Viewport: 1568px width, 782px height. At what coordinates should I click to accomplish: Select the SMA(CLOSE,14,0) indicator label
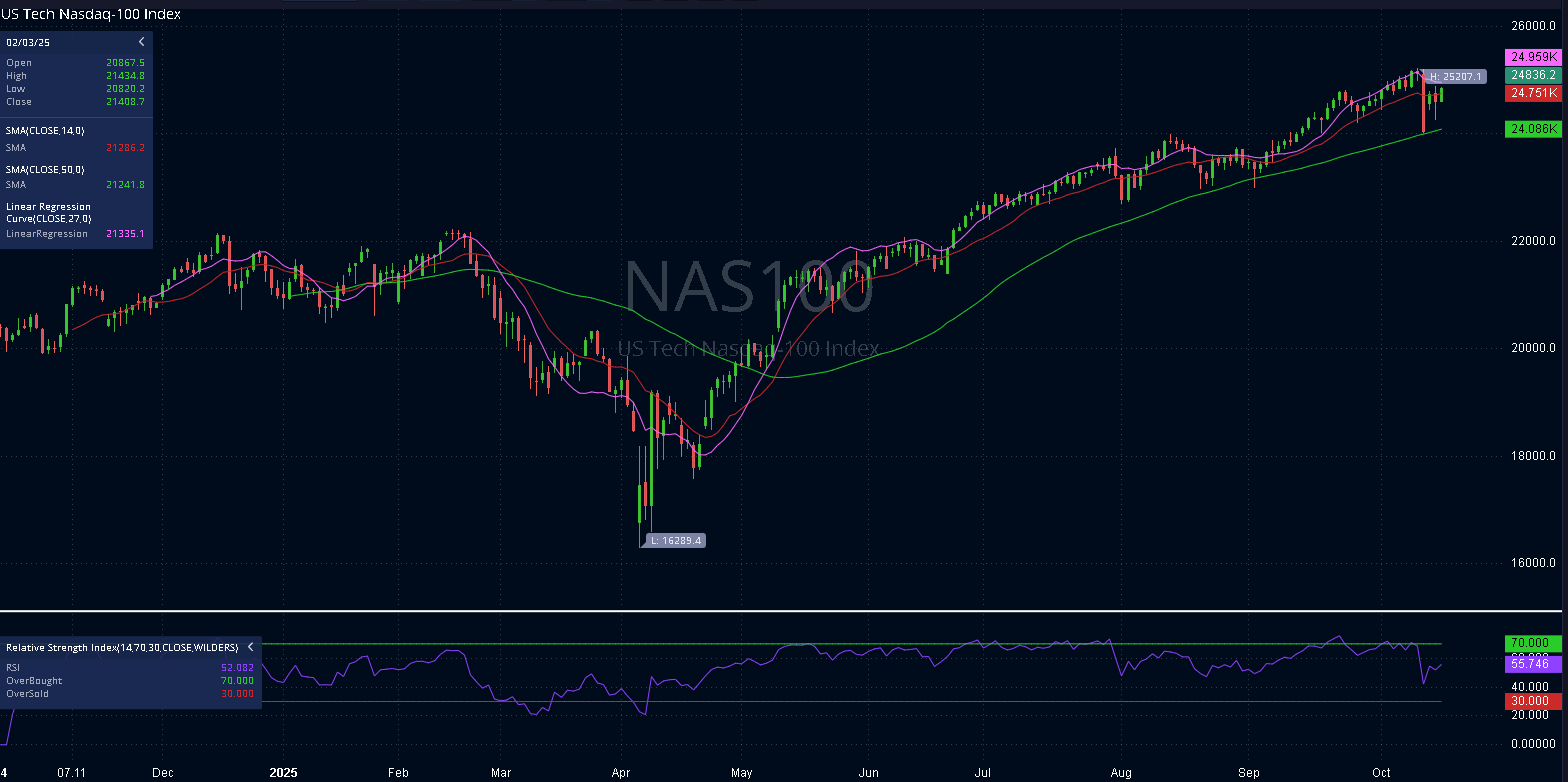(45, 130)
